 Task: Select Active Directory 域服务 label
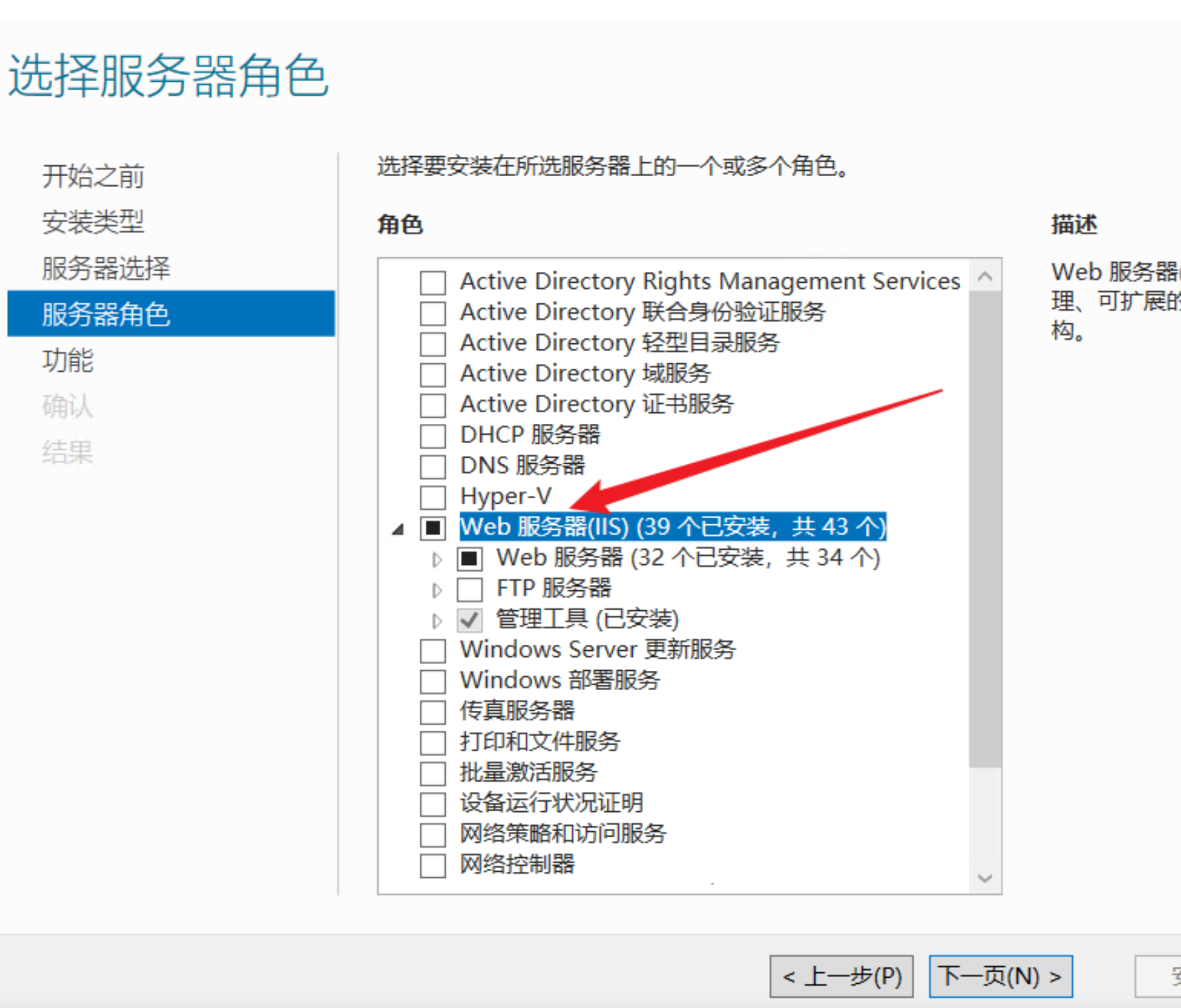click(x=585, y=374)
